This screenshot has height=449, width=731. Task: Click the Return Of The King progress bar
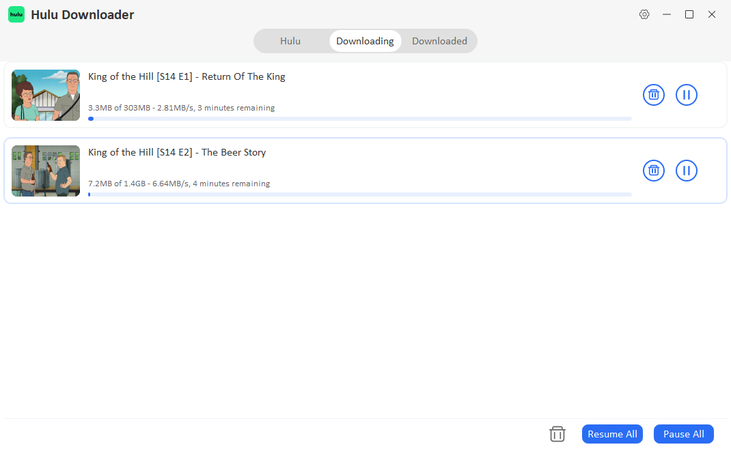point(360,119)
